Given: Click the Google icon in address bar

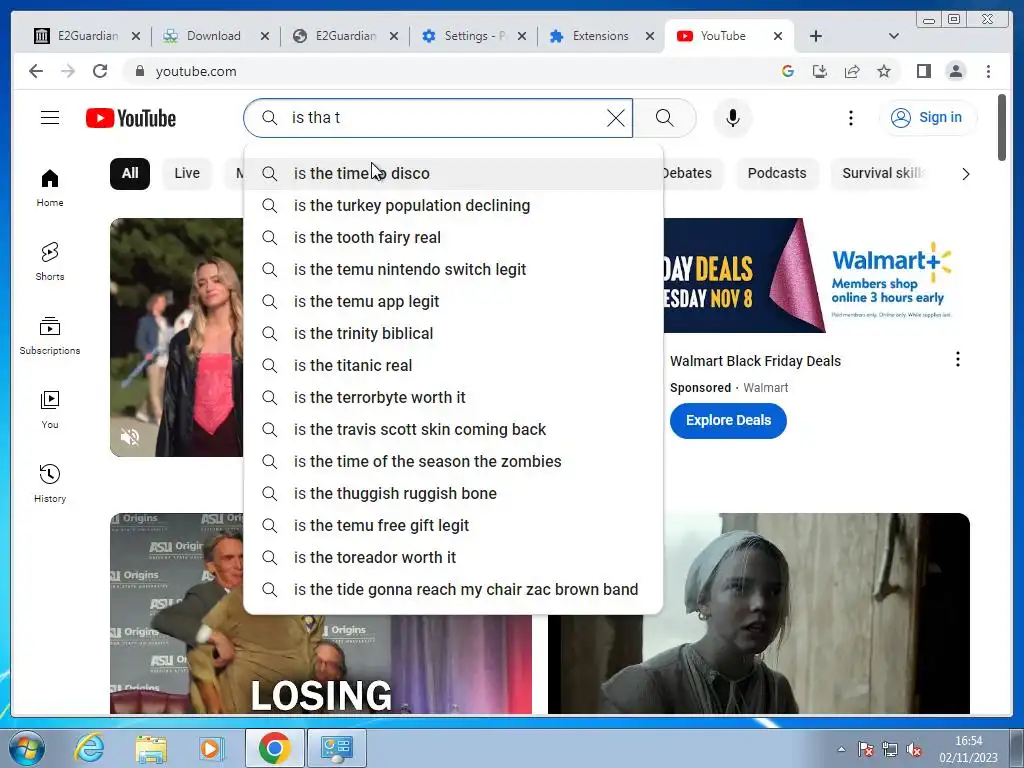Looking at the screenshot, I should (788, 71).
